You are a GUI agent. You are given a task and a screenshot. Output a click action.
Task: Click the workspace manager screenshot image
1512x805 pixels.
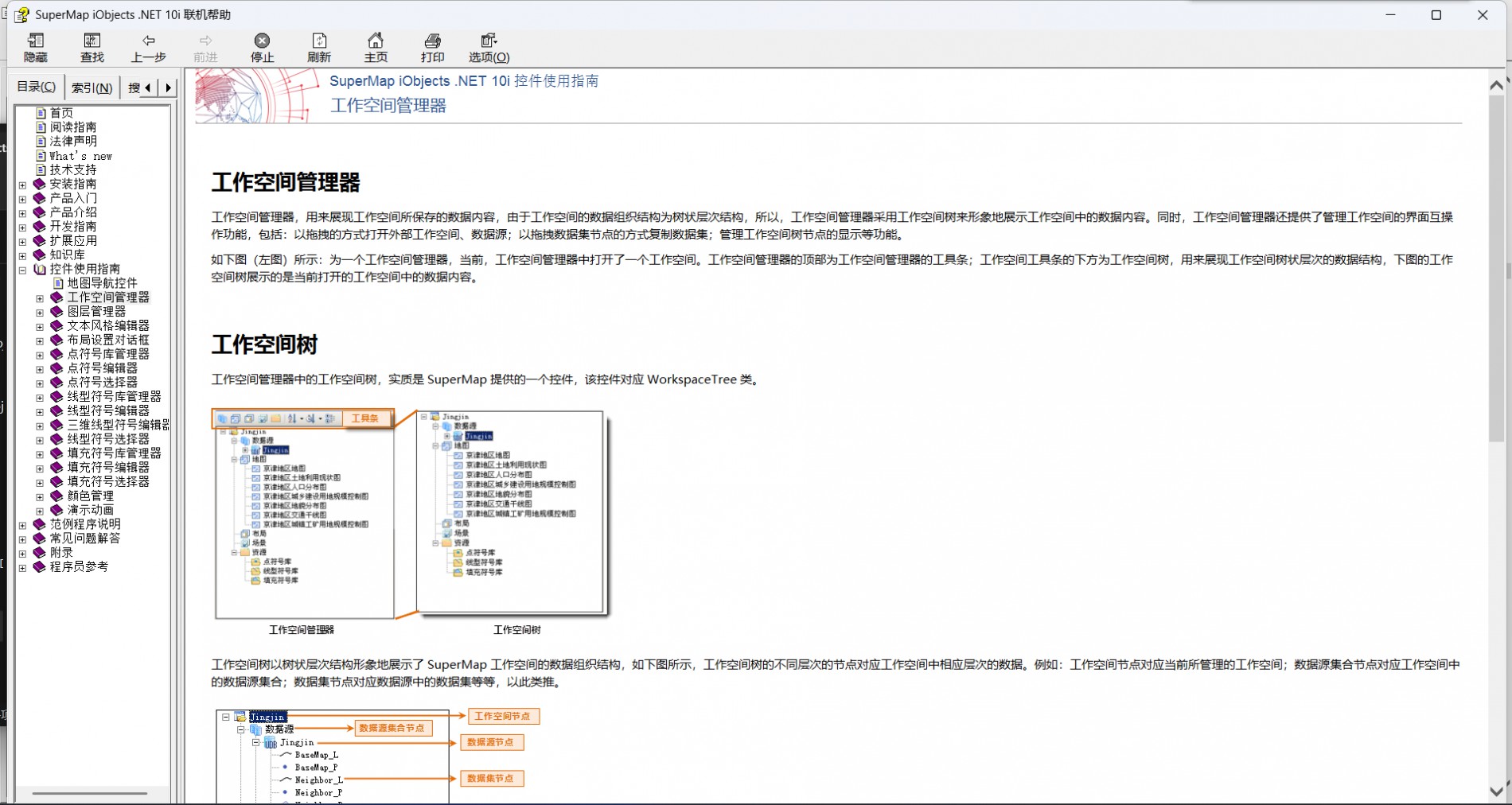coord(304,514)
